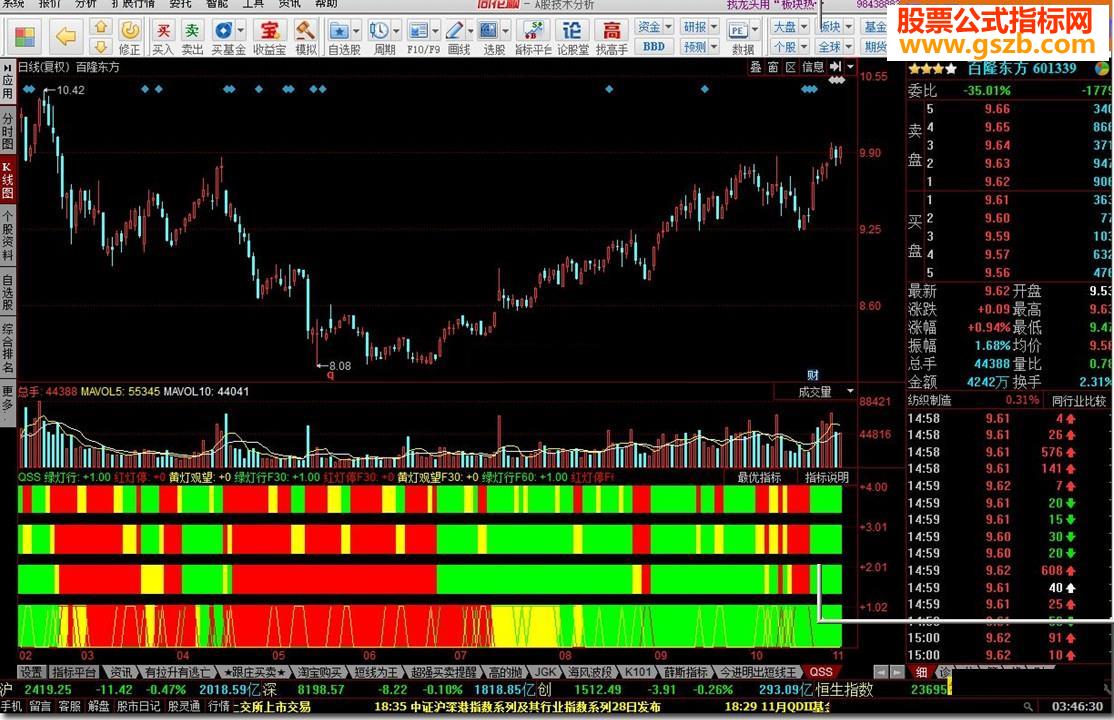Open 综合排名 in left sidebar

click(8, 349)
